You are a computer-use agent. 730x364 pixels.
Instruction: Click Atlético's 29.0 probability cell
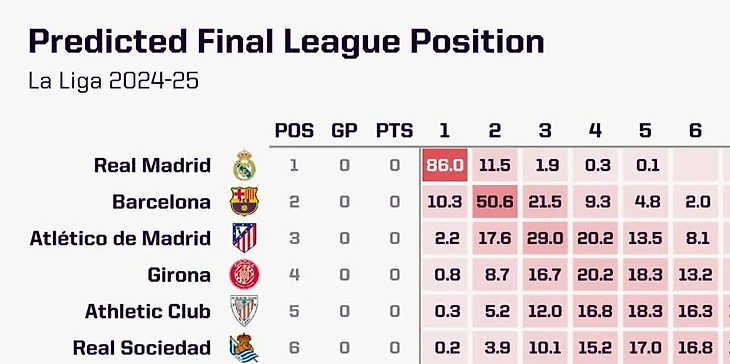pos(545,238)
